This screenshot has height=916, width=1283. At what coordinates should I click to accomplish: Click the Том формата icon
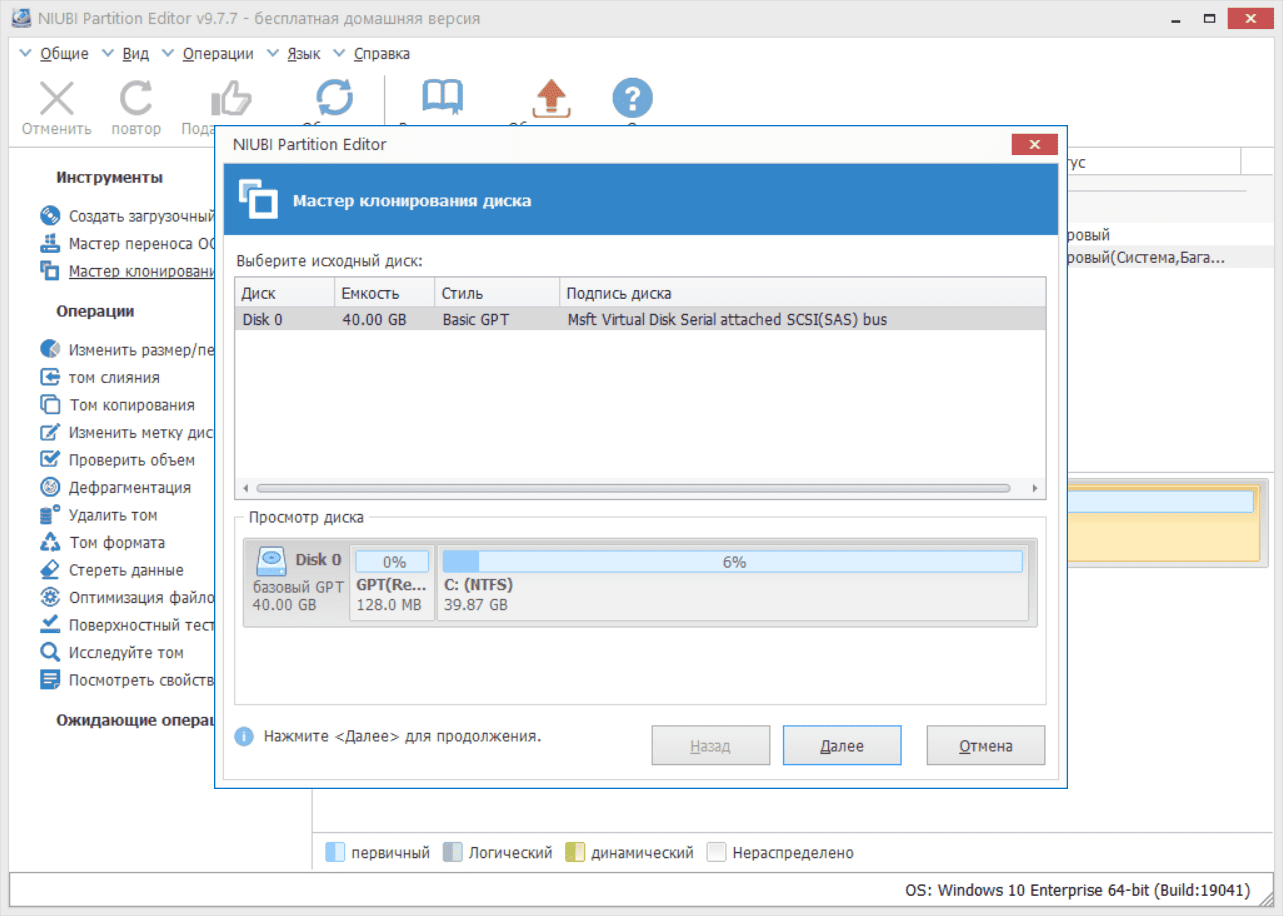click(50, 542)
